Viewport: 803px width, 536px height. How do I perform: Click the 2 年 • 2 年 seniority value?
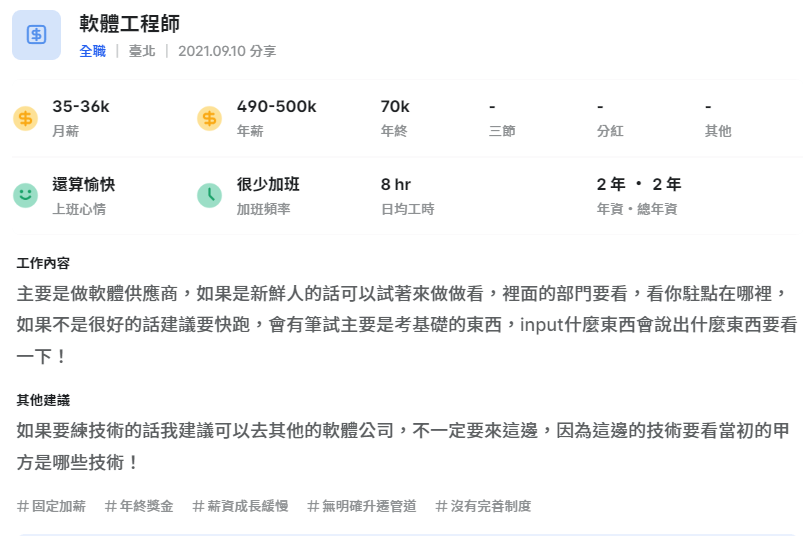point(639,184)
